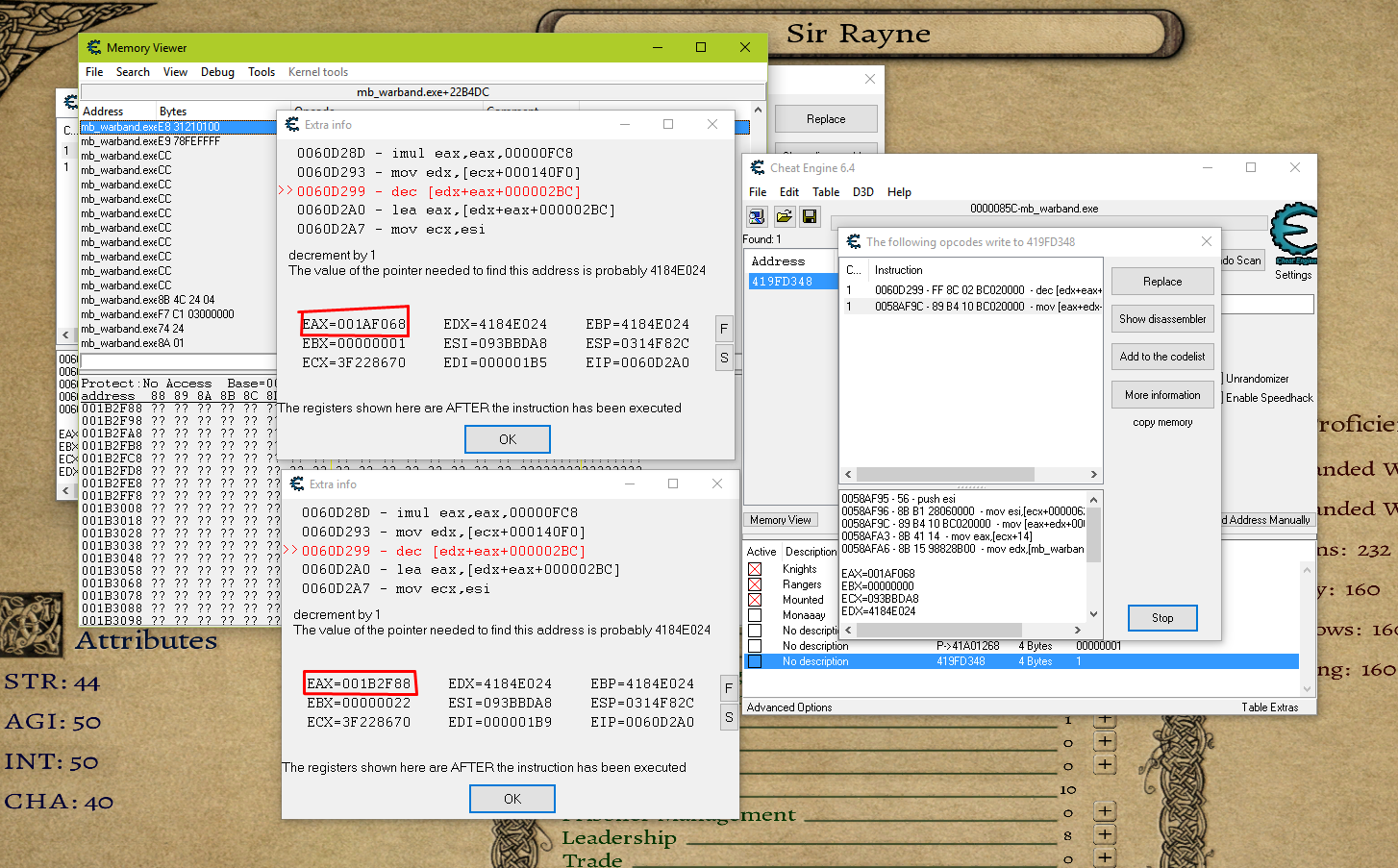
Task: Click Replace in the opcodes write dialog
Action: pyautogui.click(x=1162, y=282)
